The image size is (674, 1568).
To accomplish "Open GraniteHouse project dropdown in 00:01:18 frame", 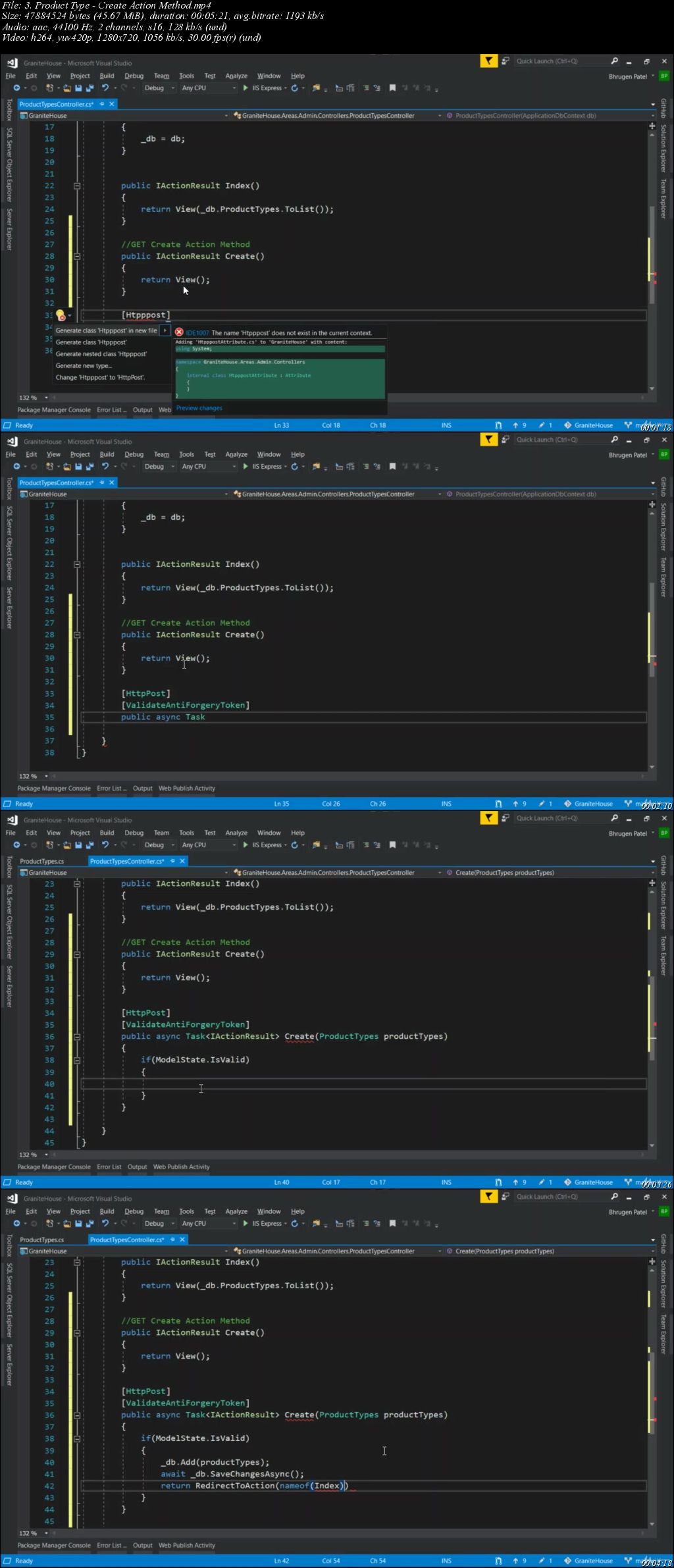I will [x=123, y=116].
